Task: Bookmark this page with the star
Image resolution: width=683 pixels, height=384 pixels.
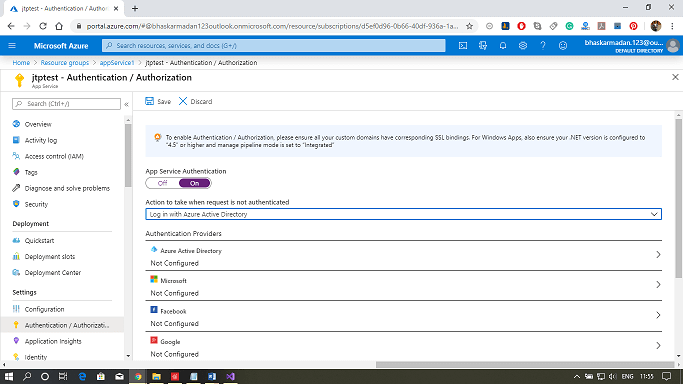Action: tap(469, 26)
